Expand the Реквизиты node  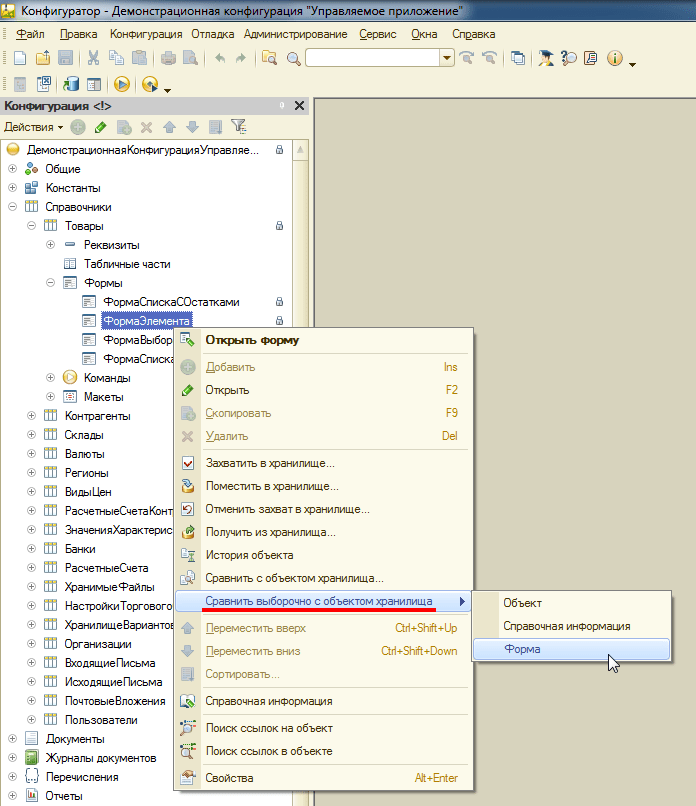click(50, 245)
